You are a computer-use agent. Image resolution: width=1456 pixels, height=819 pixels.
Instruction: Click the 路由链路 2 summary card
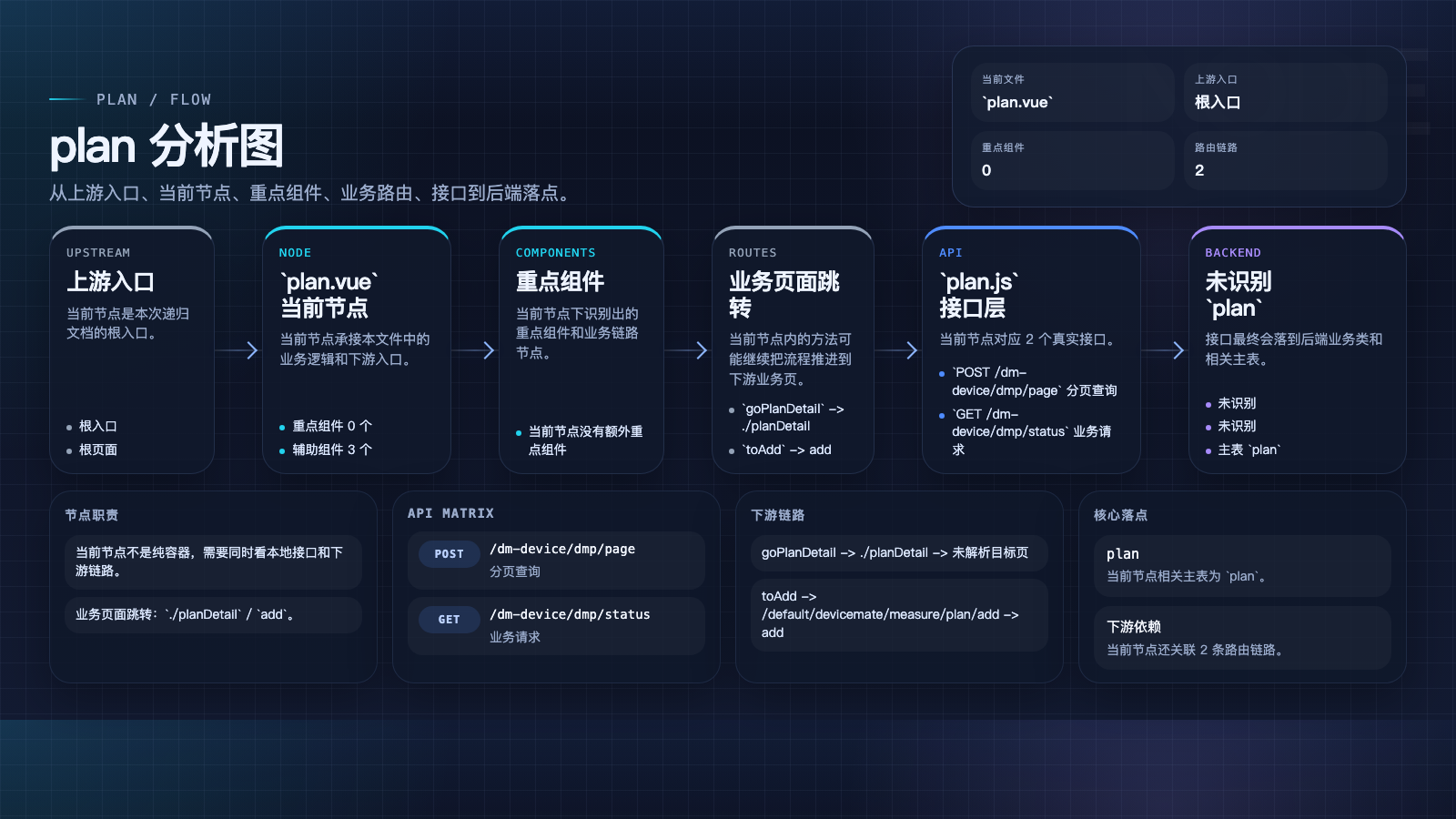[x=1285, y=160]
